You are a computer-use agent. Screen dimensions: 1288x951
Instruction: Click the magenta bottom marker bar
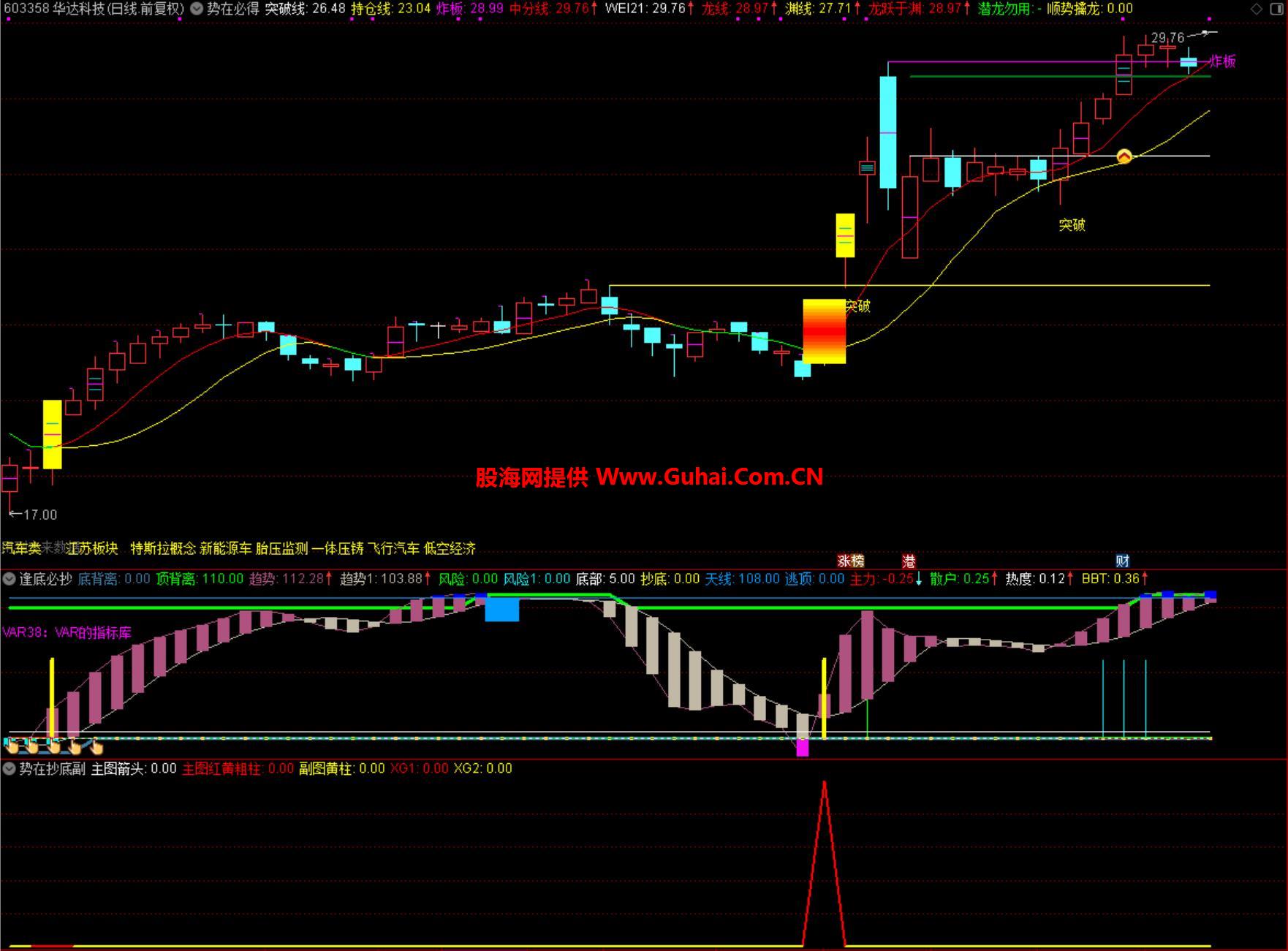click(x=803, y=747)
